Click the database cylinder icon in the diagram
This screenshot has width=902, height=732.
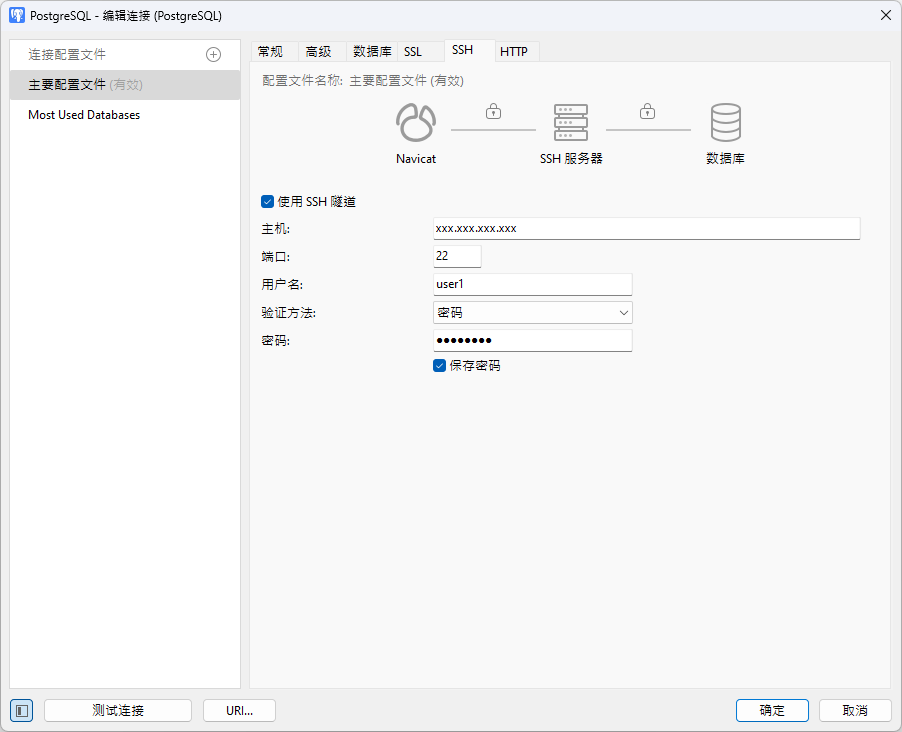pyautogui.click(x=725, y=123)
